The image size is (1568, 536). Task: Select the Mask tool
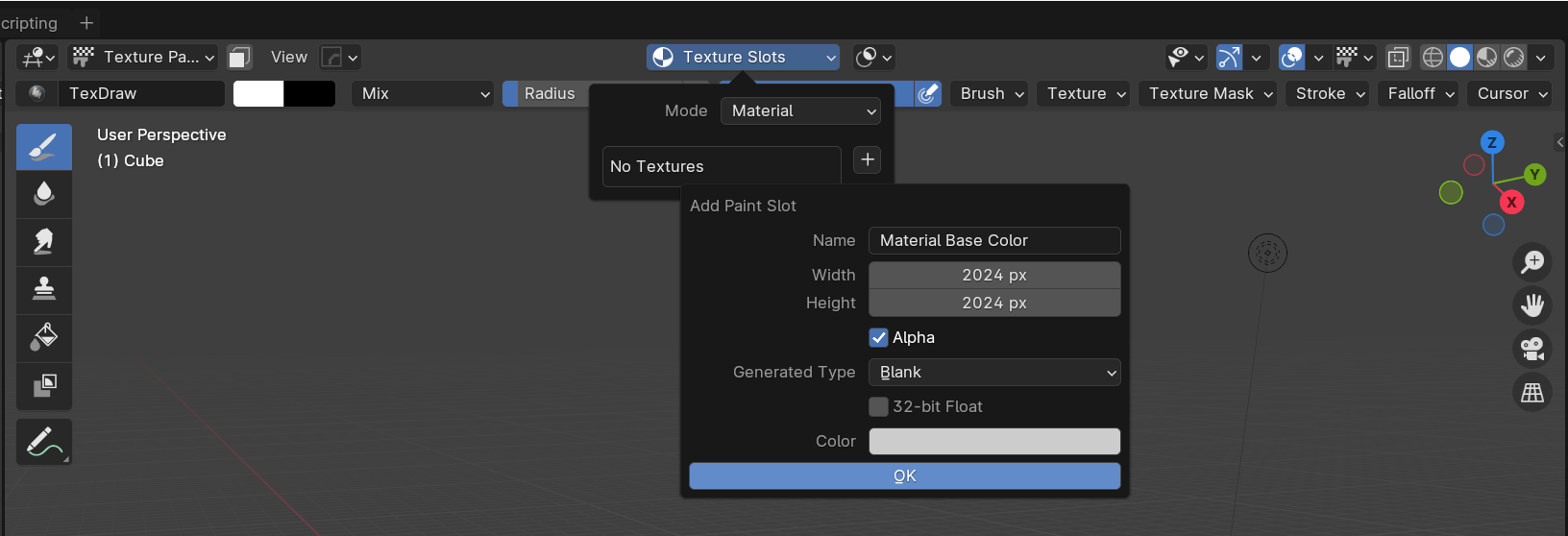(x=44, y=386)
